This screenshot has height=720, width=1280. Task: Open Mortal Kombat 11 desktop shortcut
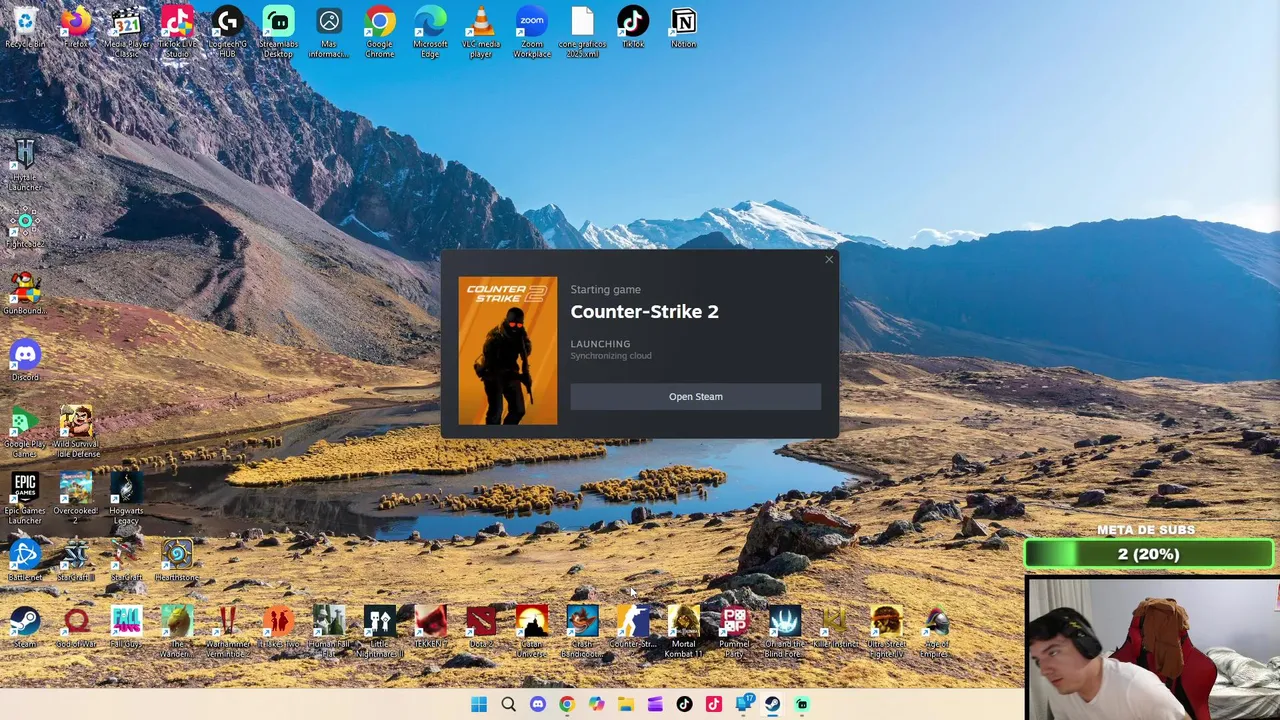coord(684,632)
